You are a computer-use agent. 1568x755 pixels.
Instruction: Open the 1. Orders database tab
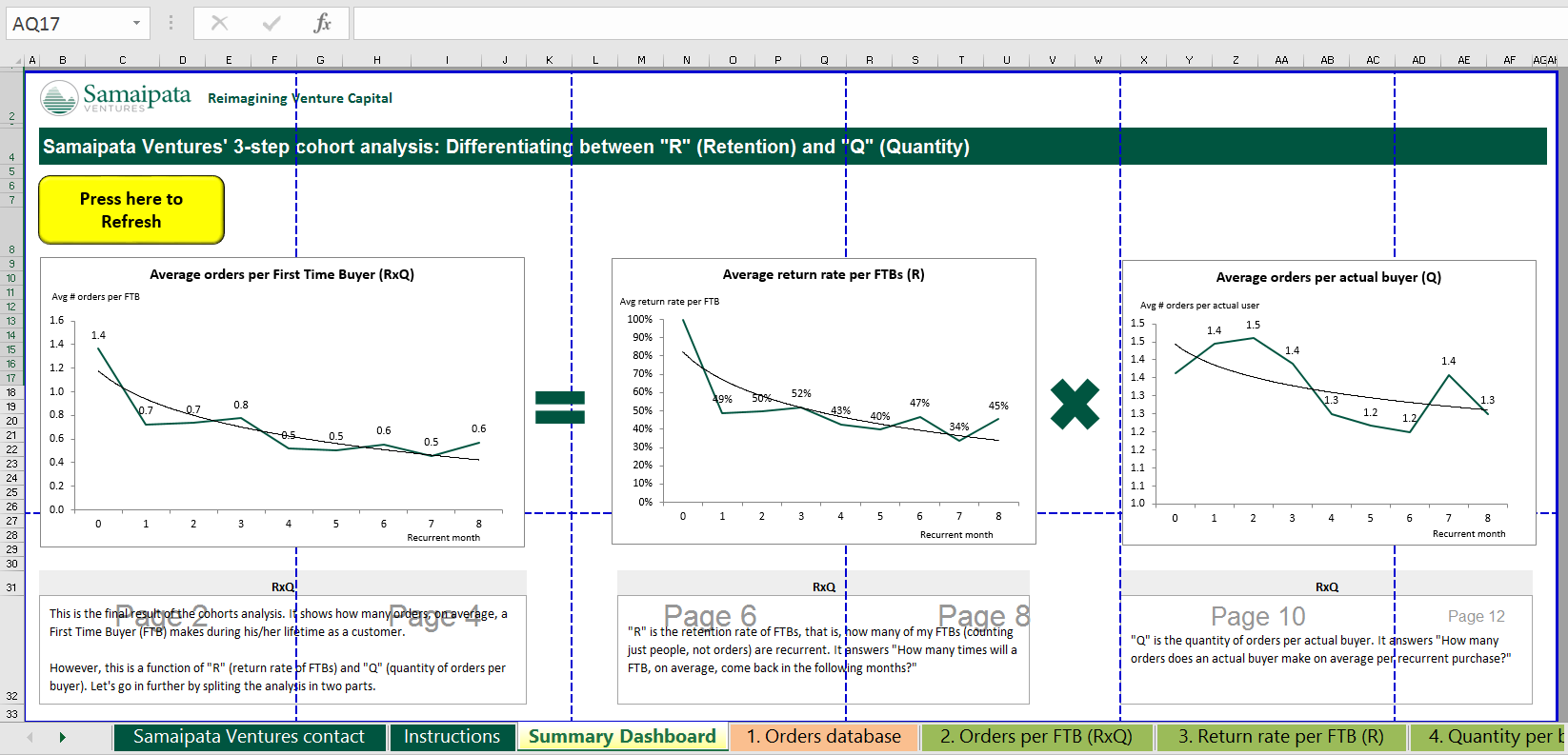pyautogui.click(x=824, y=737)
